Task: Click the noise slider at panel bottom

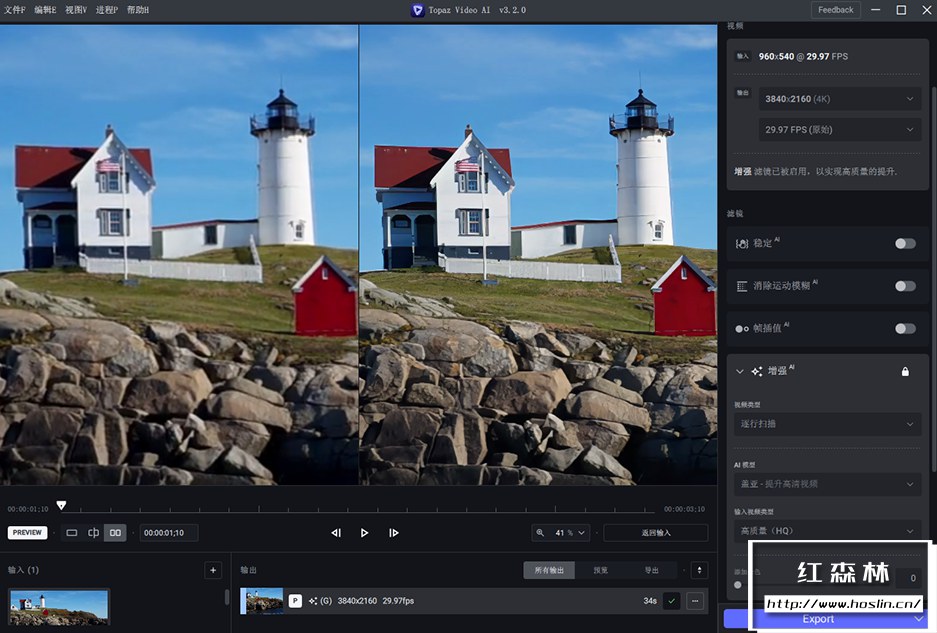Action: tap(737, 585)
